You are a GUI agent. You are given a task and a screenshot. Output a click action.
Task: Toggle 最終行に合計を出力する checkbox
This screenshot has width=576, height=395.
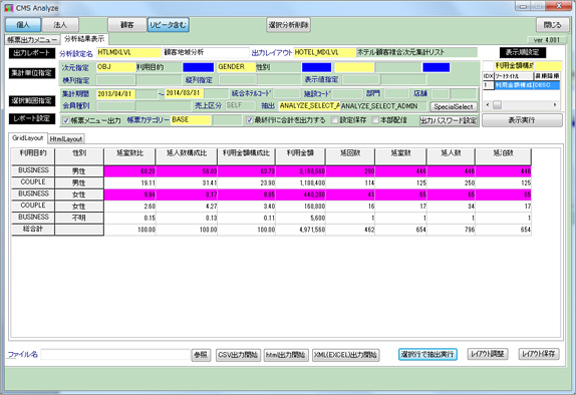tap(250, 120)
